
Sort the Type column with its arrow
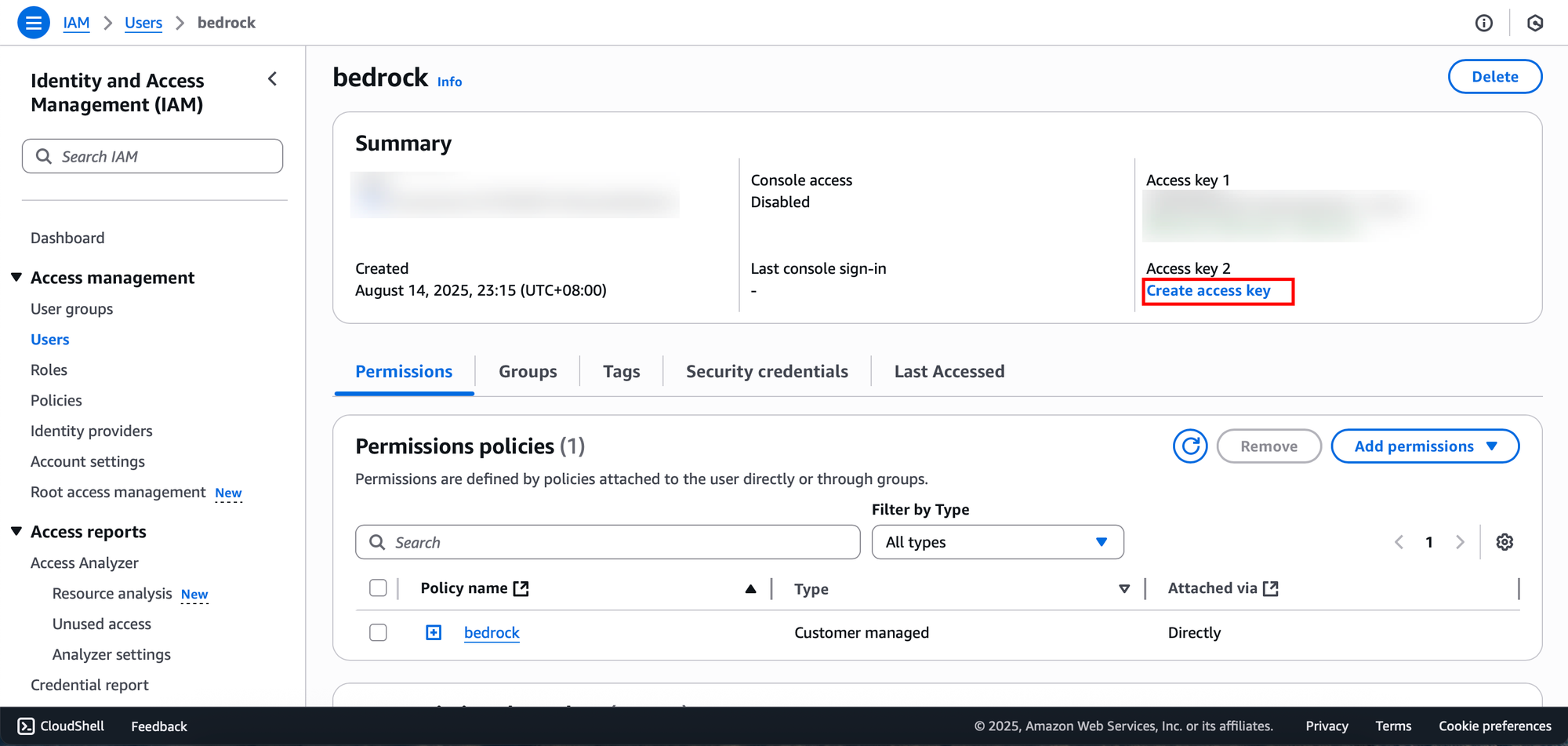[1123, 589]
